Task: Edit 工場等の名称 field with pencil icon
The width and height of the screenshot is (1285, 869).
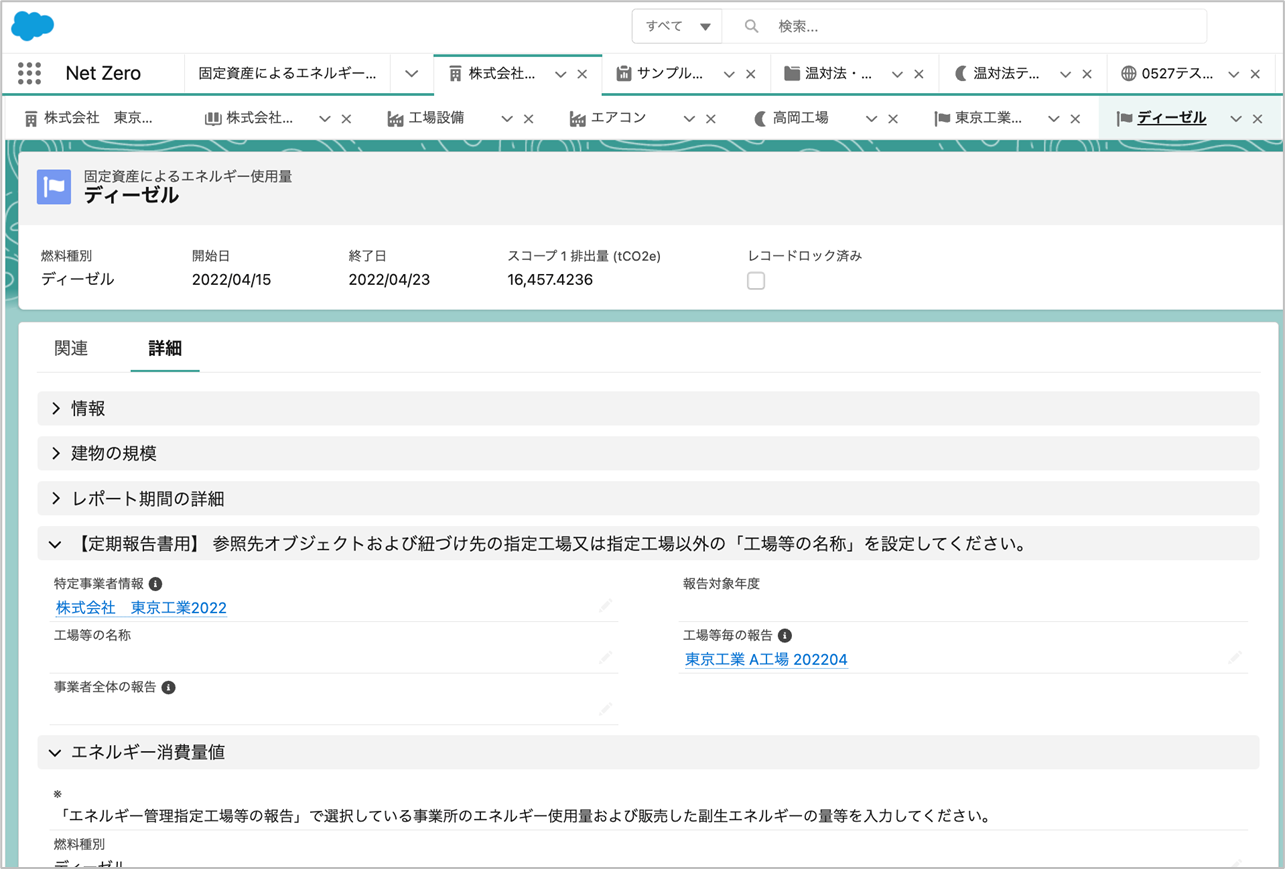Action: [x=605, y=658]
